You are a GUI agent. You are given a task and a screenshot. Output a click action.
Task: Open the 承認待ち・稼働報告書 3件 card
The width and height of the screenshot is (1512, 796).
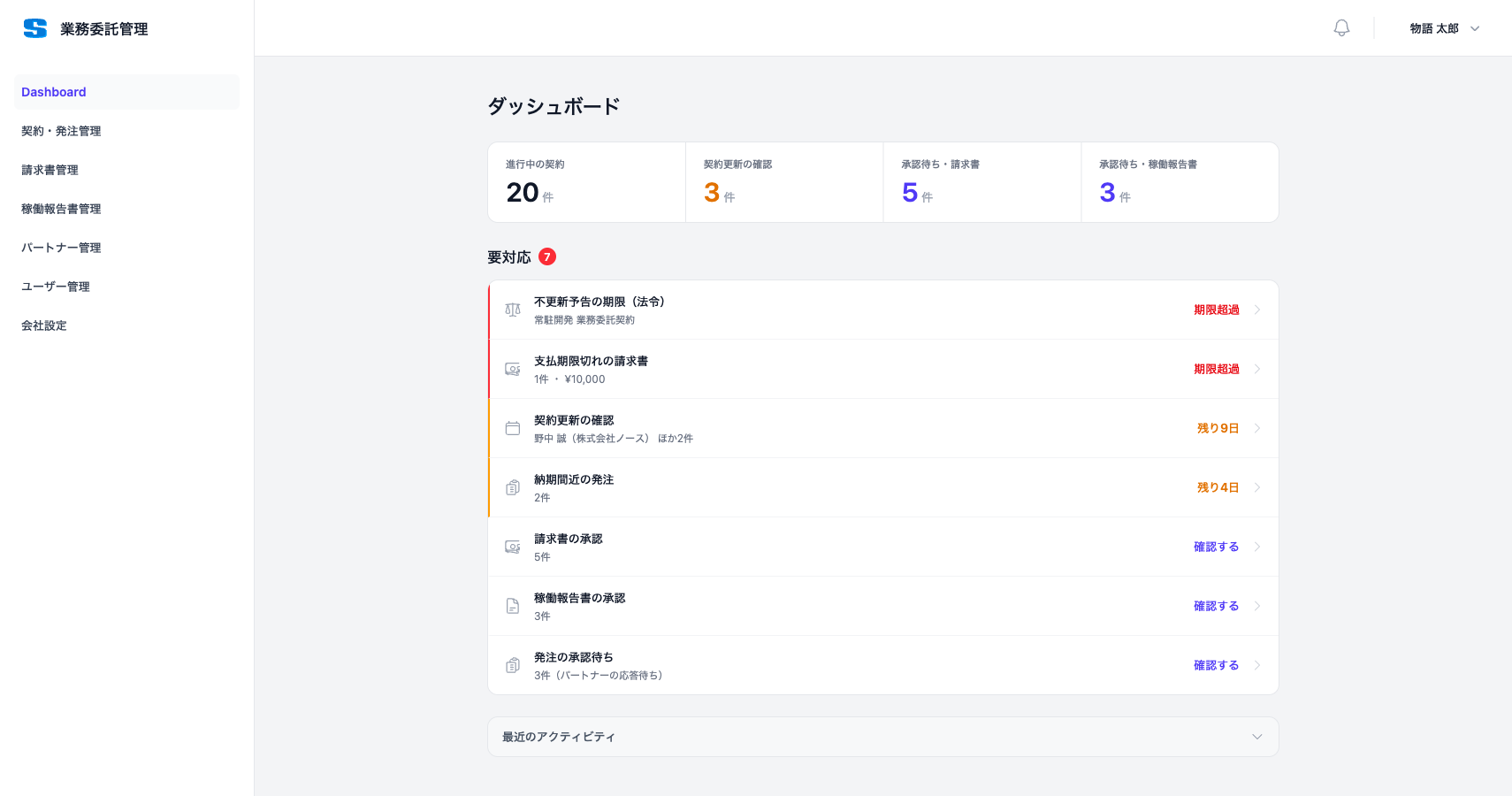[x=1180, y=182]
